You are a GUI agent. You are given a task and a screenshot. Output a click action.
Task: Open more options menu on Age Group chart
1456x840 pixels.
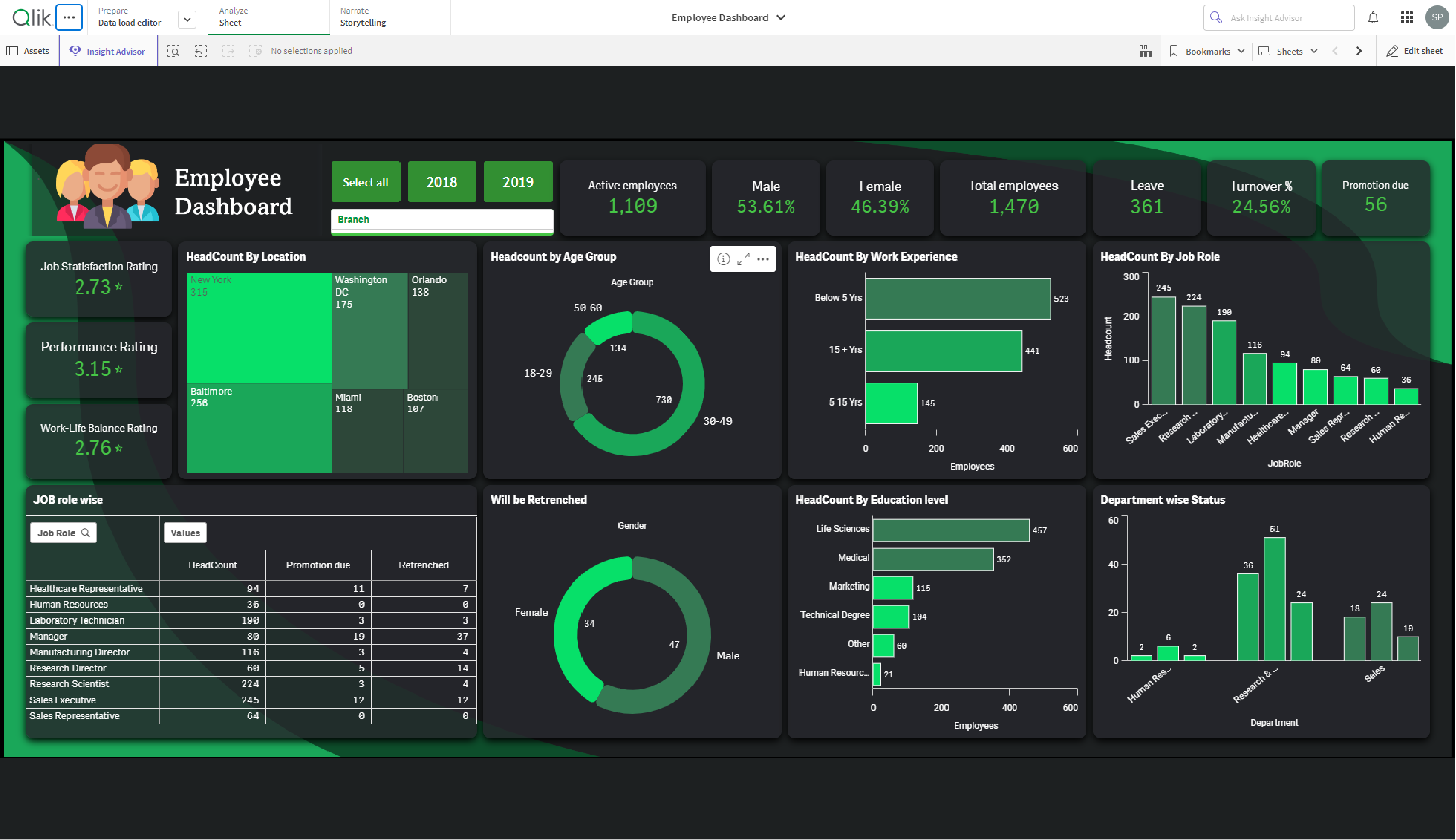pyautogui.click(x=763, y=259)
